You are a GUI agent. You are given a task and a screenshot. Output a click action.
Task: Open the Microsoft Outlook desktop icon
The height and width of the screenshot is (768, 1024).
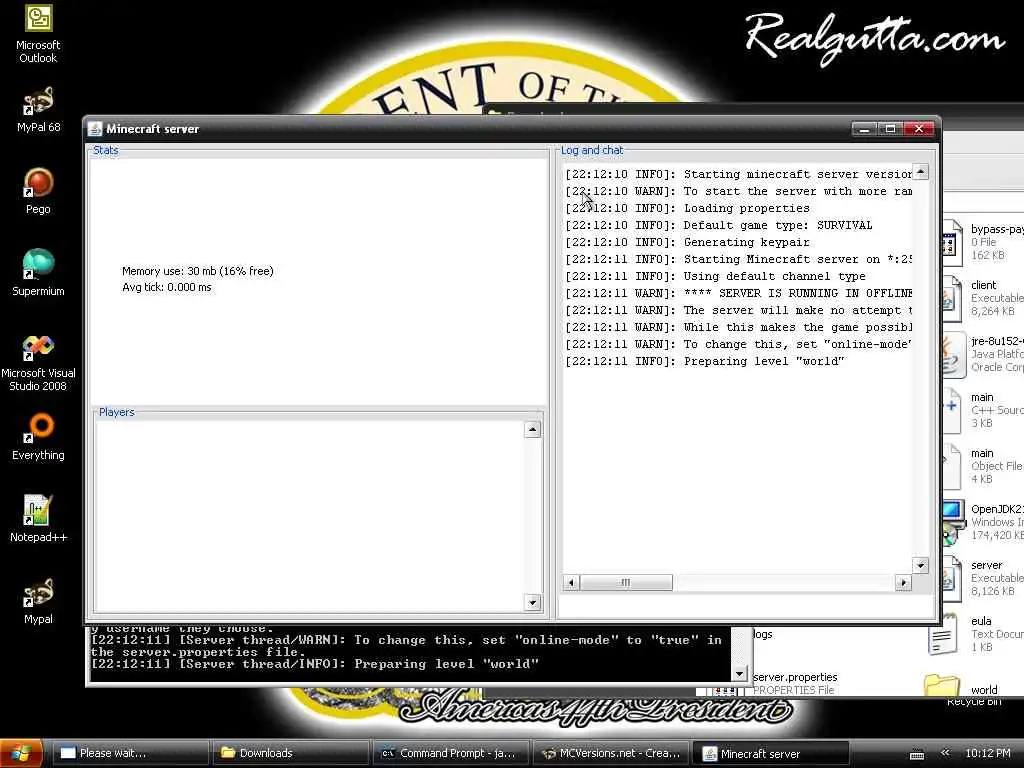38,34
